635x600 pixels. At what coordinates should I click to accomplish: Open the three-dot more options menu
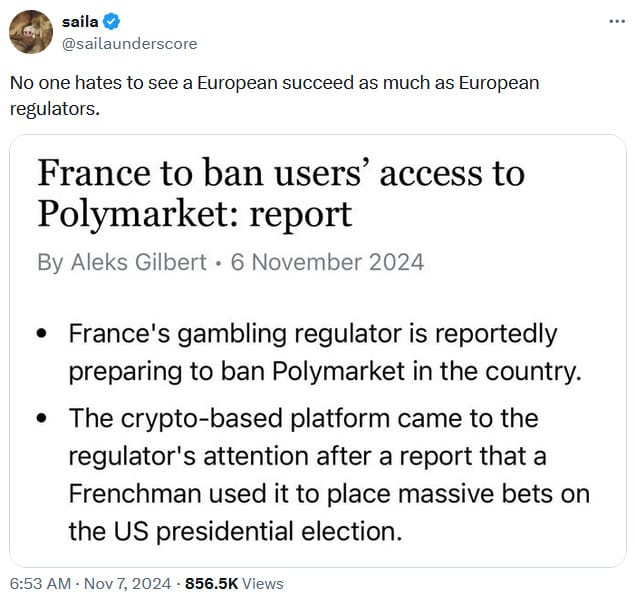616,21
